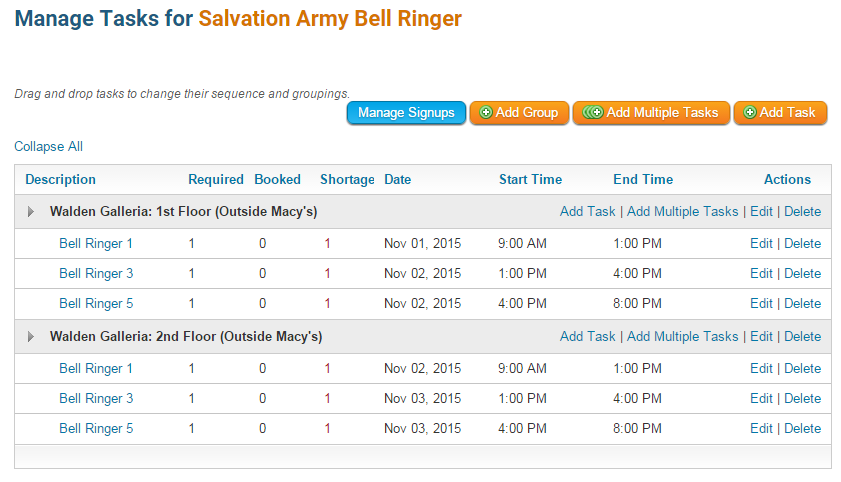Sort by the Shortage column header
The width and height of the screenshot is (841, 482).
point(347,180)
